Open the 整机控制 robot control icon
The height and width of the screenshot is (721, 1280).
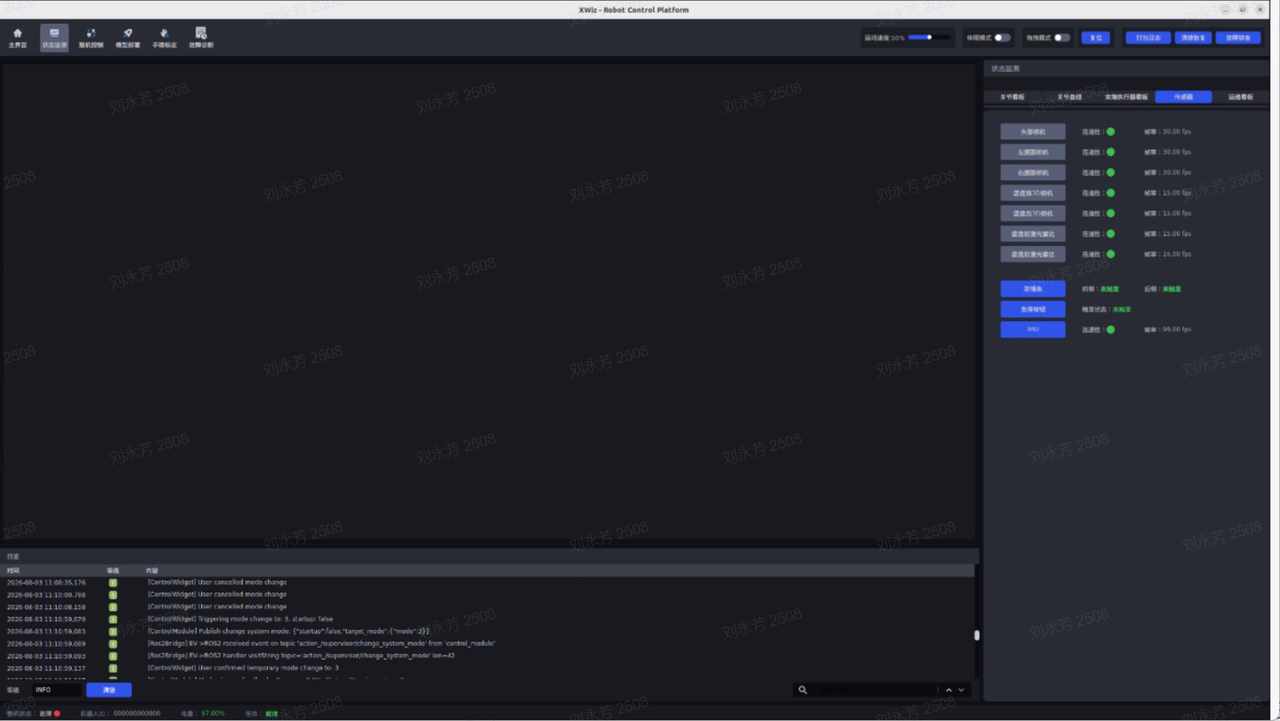coord(91,38)
